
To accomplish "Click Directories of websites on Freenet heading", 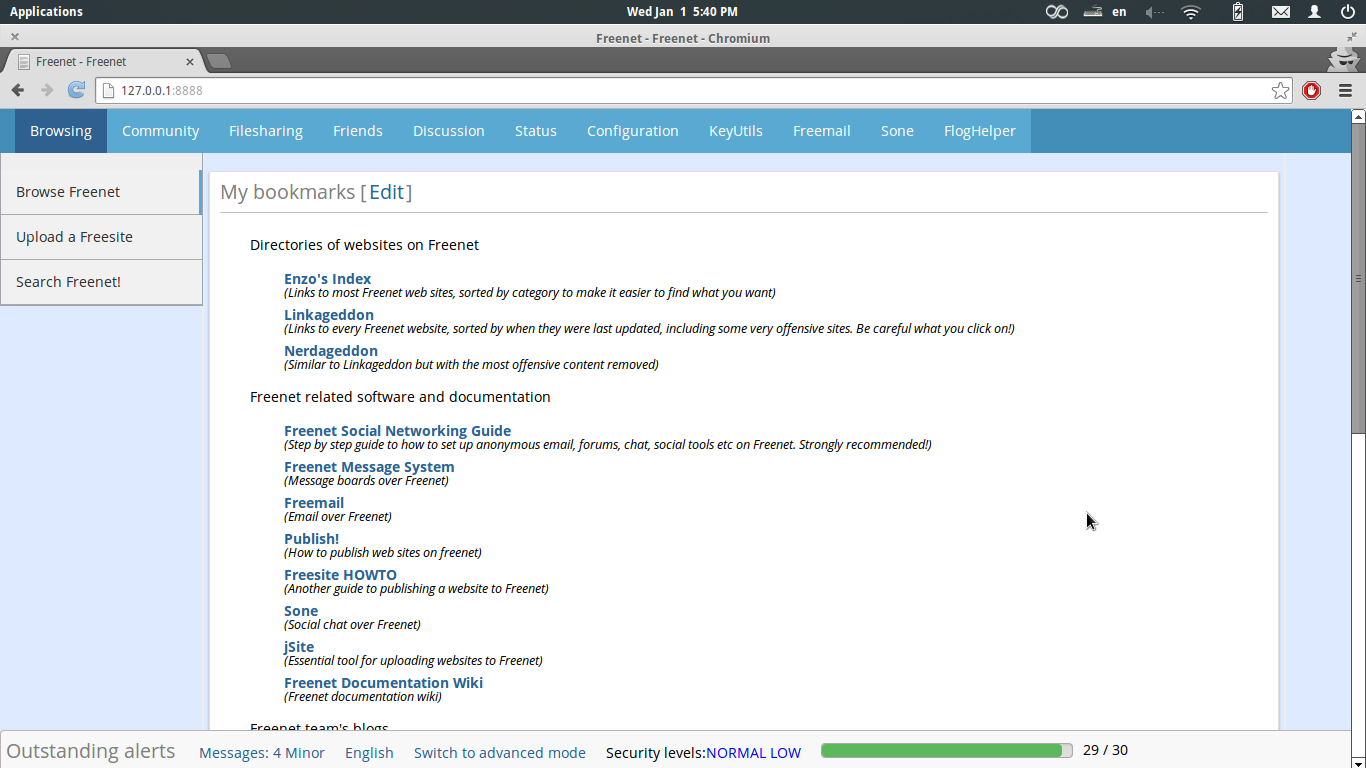I will pos(364,245).
